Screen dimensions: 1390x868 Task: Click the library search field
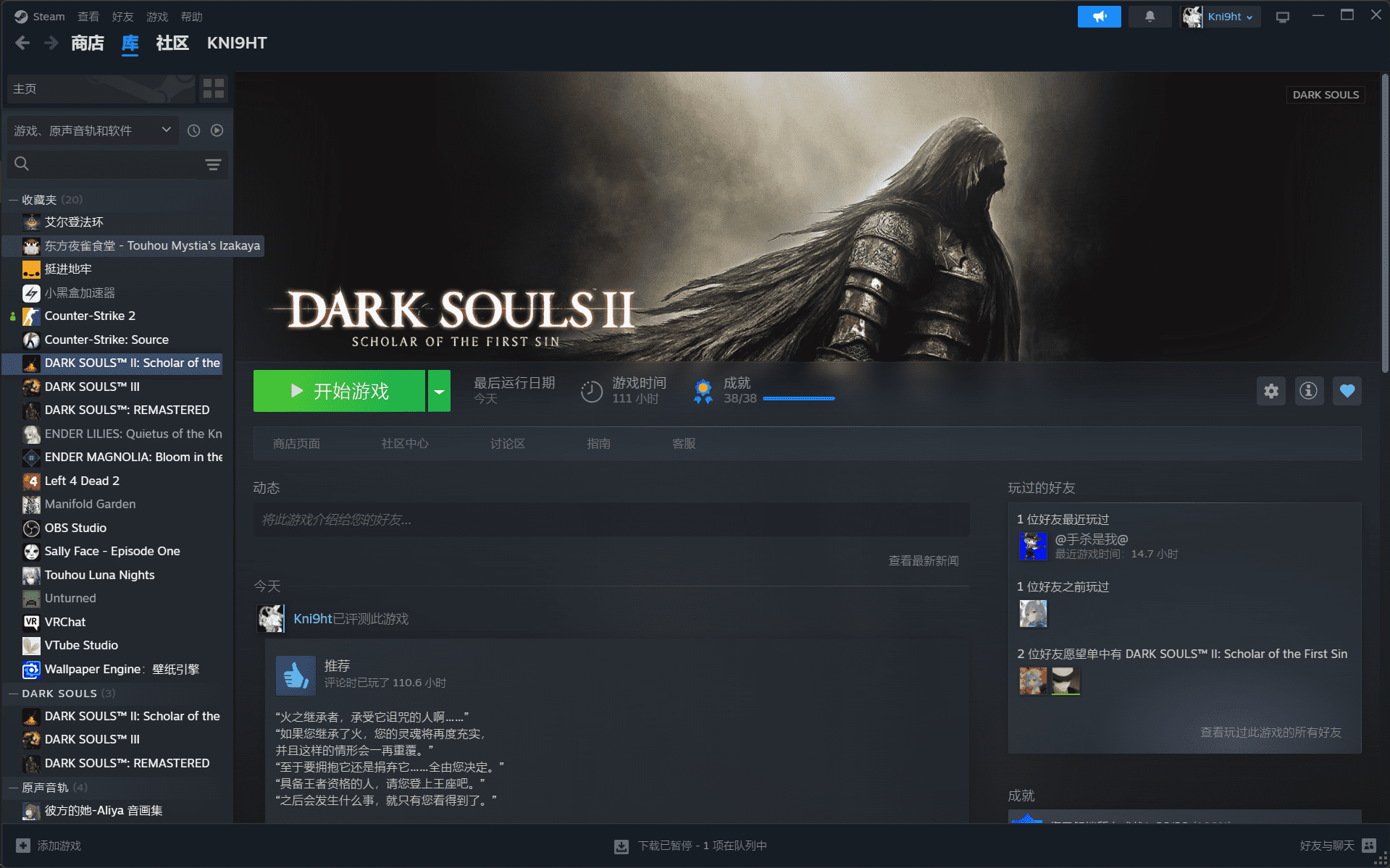[109, 164]
